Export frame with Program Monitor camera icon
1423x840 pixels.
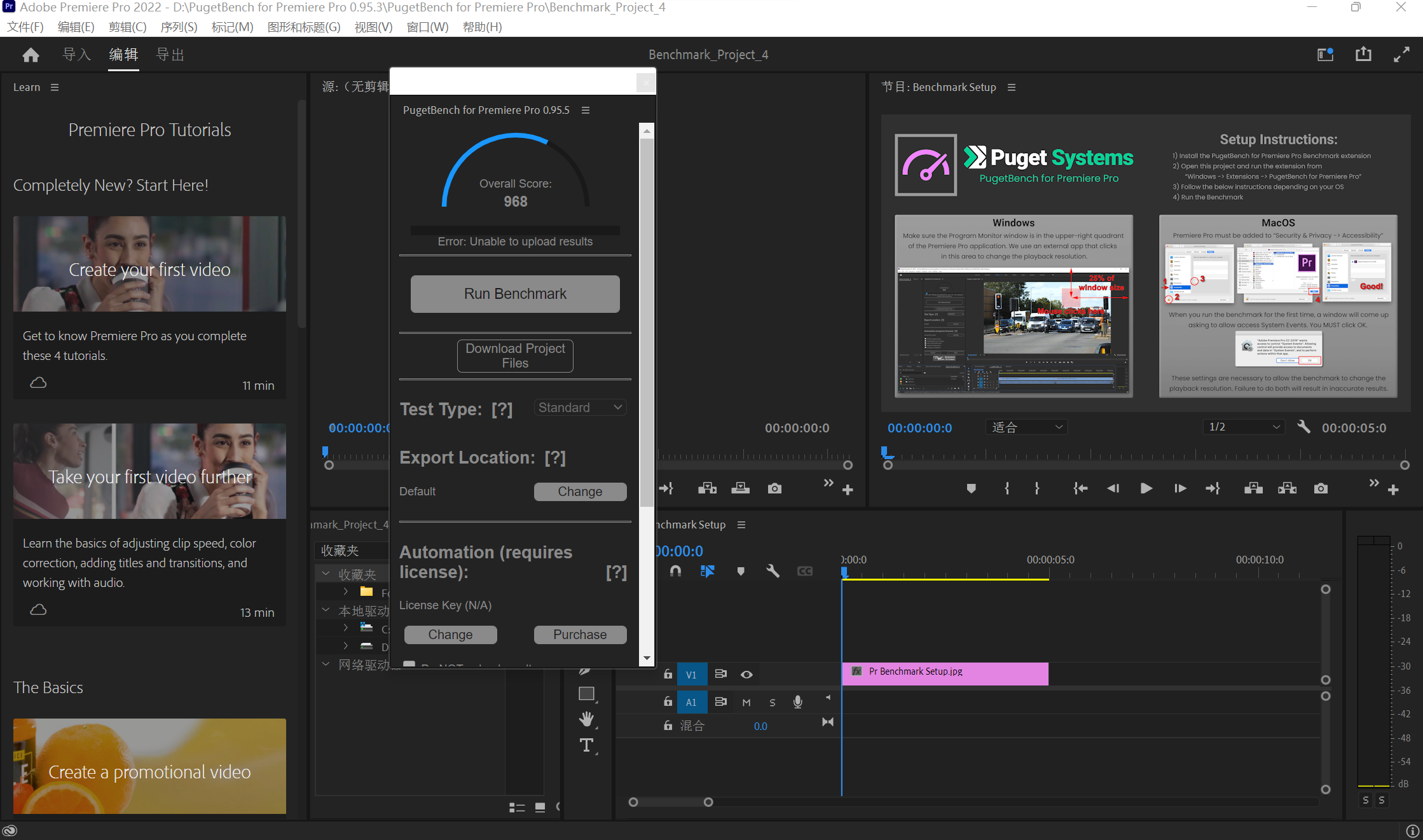click(x=1321, y=488)
